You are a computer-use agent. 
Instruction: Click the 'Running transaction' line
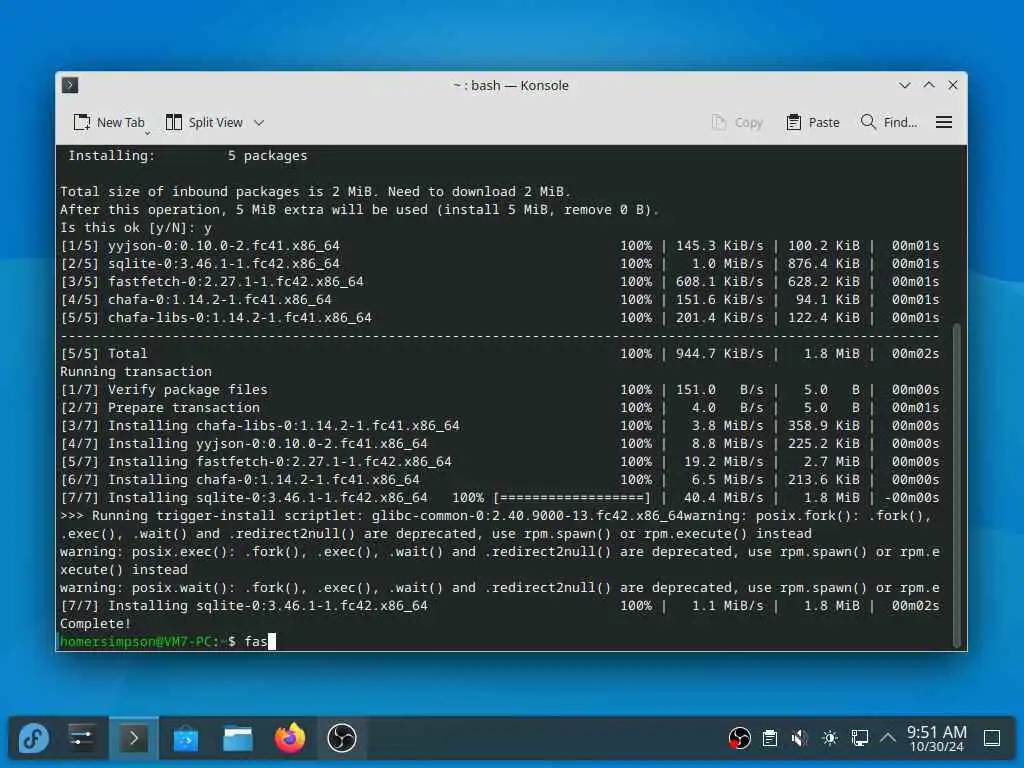click(136, 372)
